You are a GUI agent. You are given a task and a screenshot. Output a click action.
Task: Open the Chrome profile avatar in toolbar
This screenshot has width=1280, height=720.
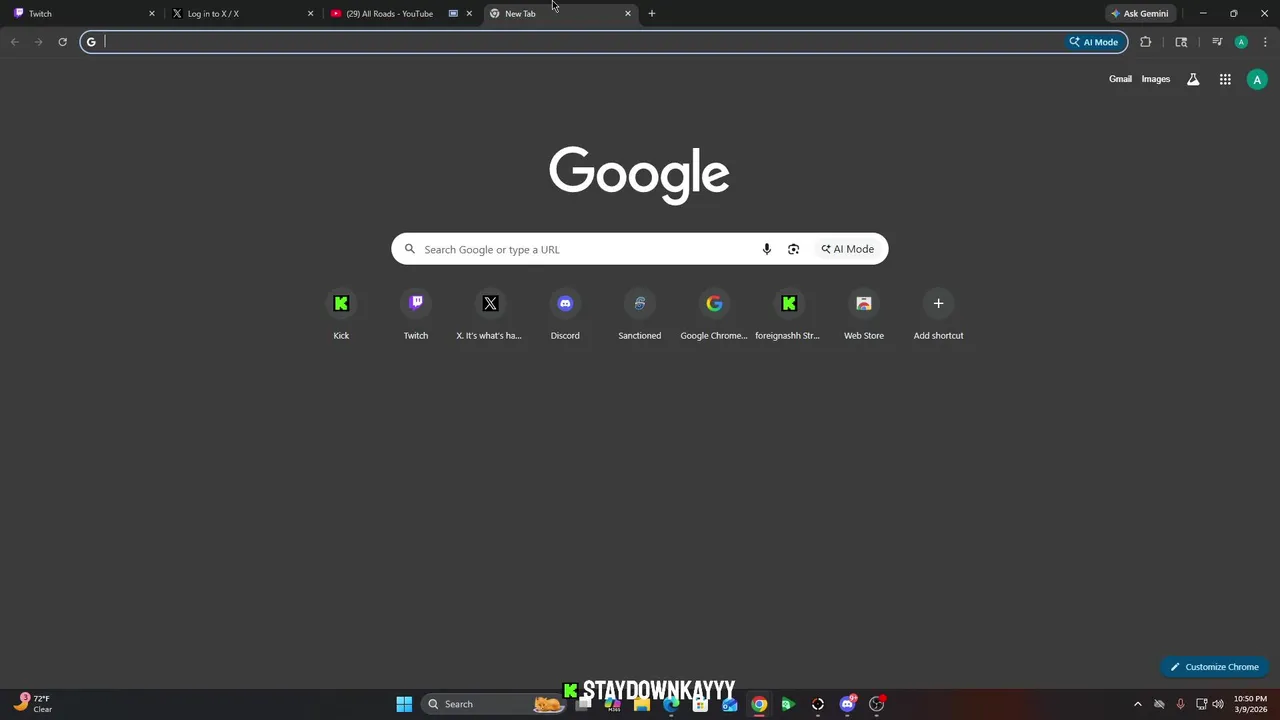pos(1241,42)
